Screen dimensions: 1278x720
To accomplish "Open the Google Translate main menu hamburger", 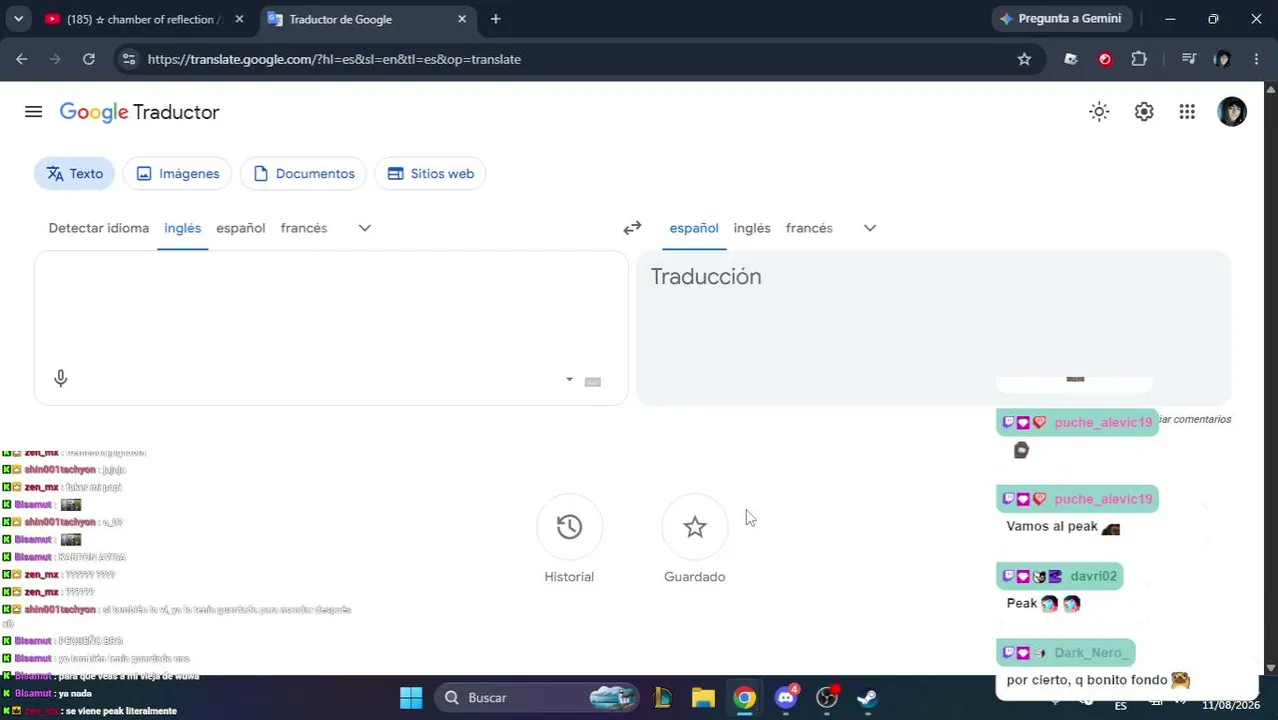I will (33, 112).
